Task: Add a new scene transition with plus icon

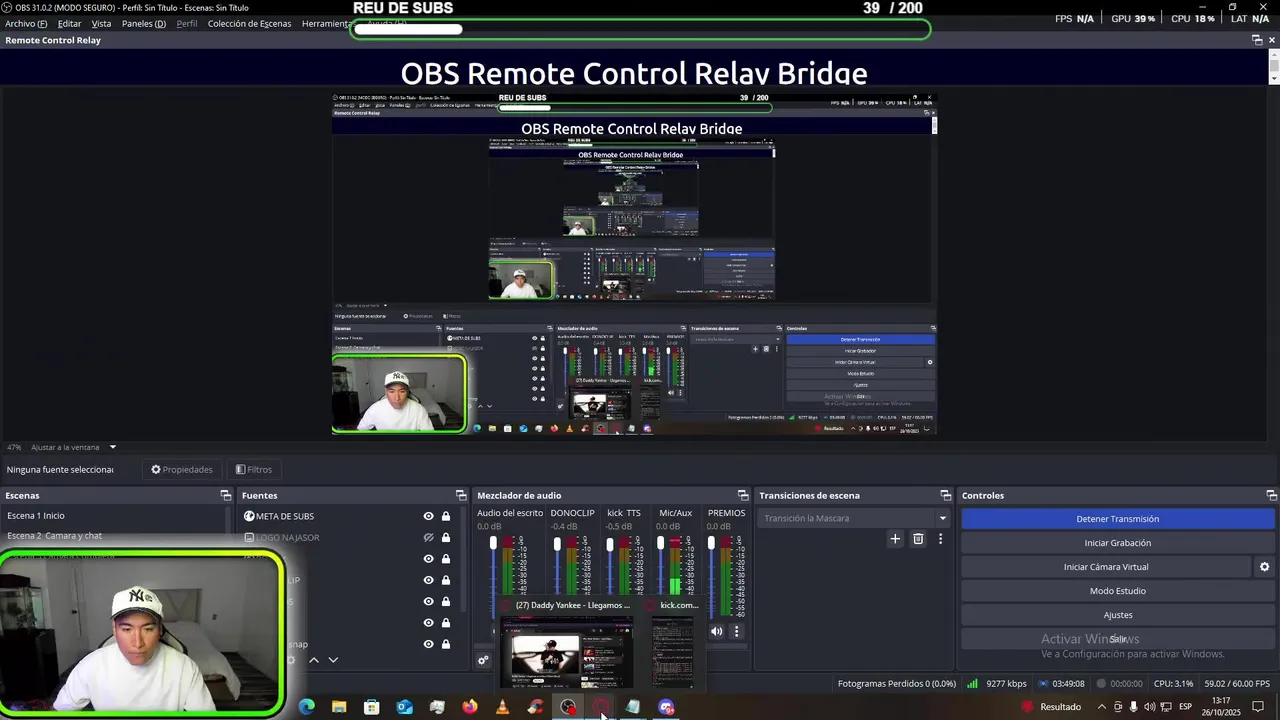Action: 895,539
